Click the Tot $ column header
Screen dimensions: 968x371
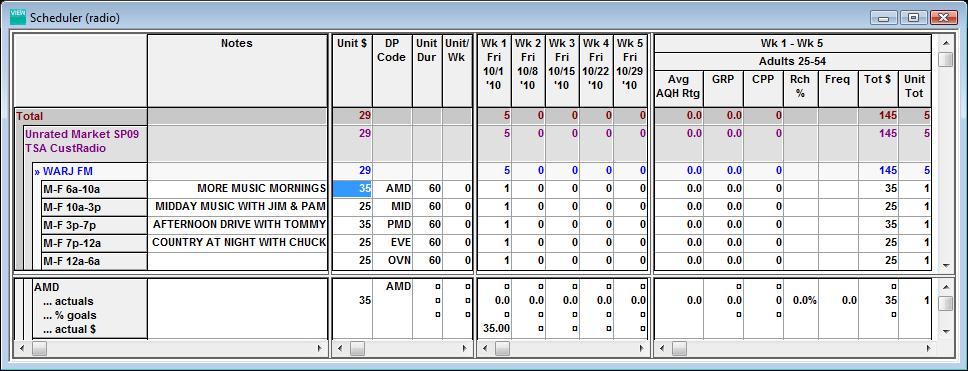[878, 88]
